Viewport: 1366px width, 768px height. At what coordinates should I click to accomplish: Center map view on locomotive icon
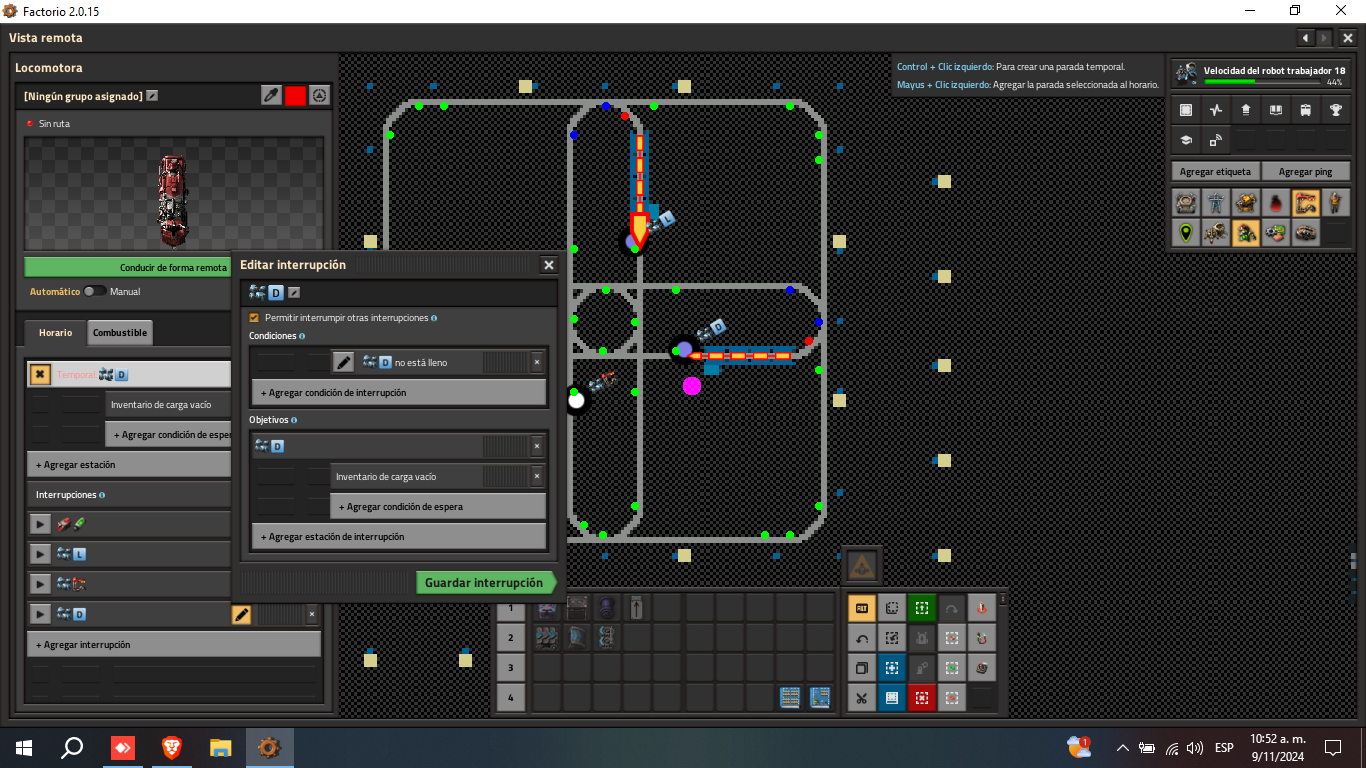tap(319, 96)
